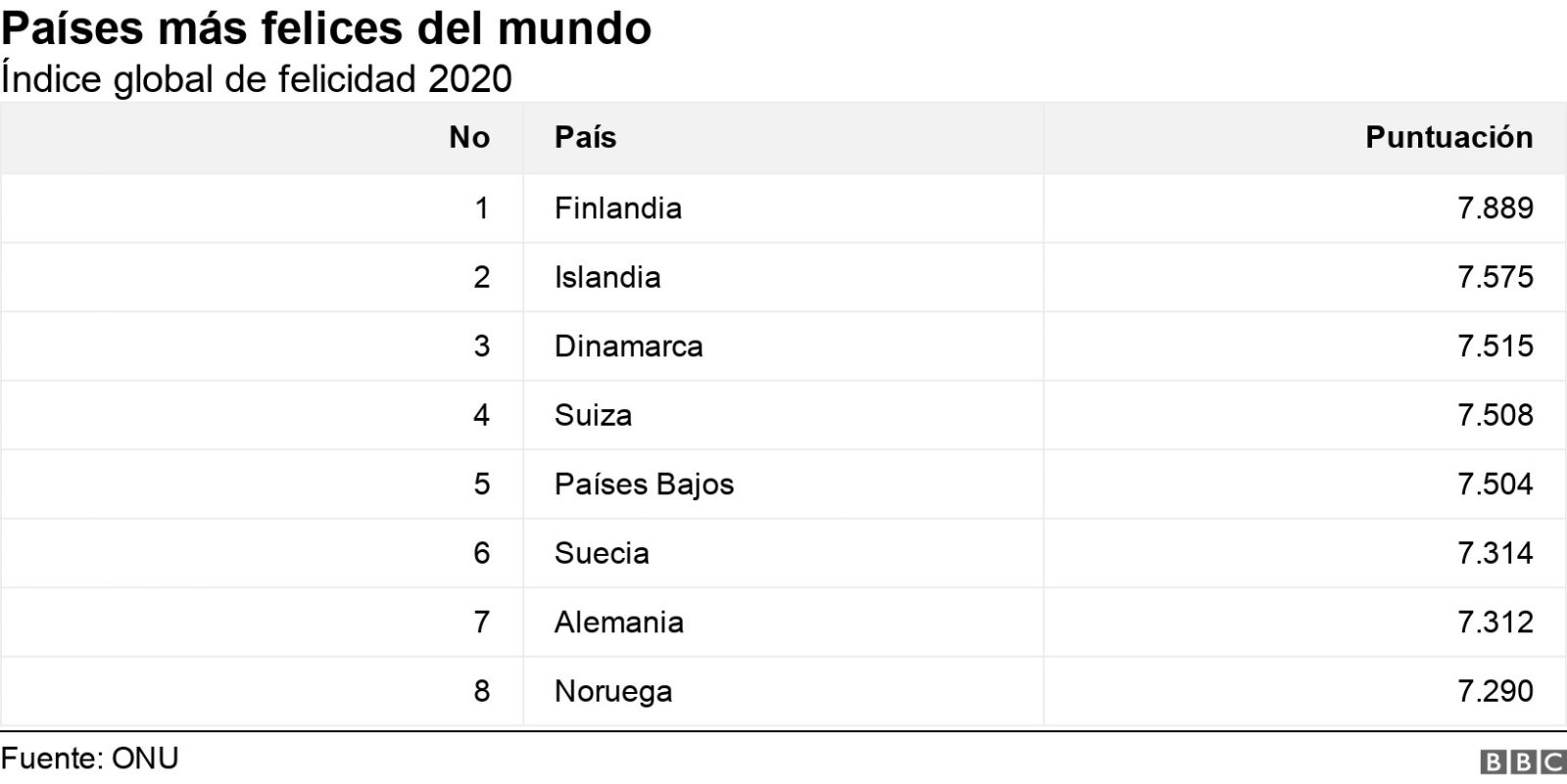The height and width of the screenshot is (784, 1567).
Task: Select Noruega's score 7.290
Action: (x=1495, y=691)
